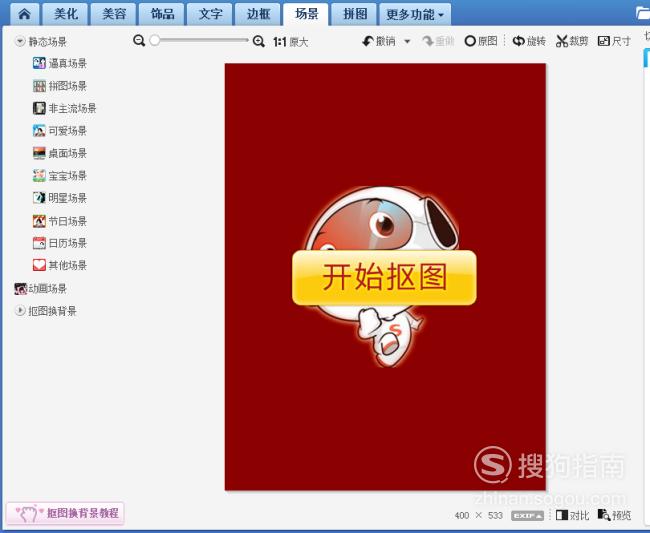This screenshot has width=650, height=533.
Task: Click the 旋转 rotate tool
Action: pyautogui.click(x=529, y=41)
